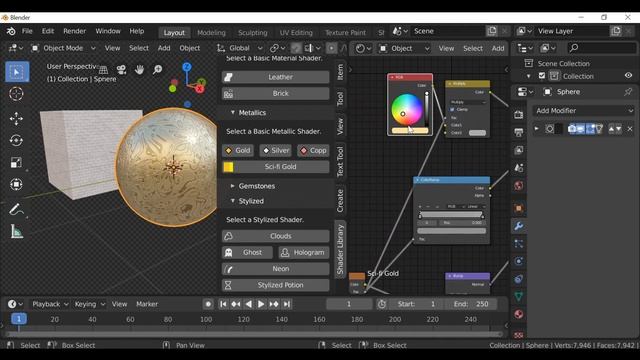Switch to the Modeling workspace tab
This screenshot has height=360, width=640.
point(211,33)
